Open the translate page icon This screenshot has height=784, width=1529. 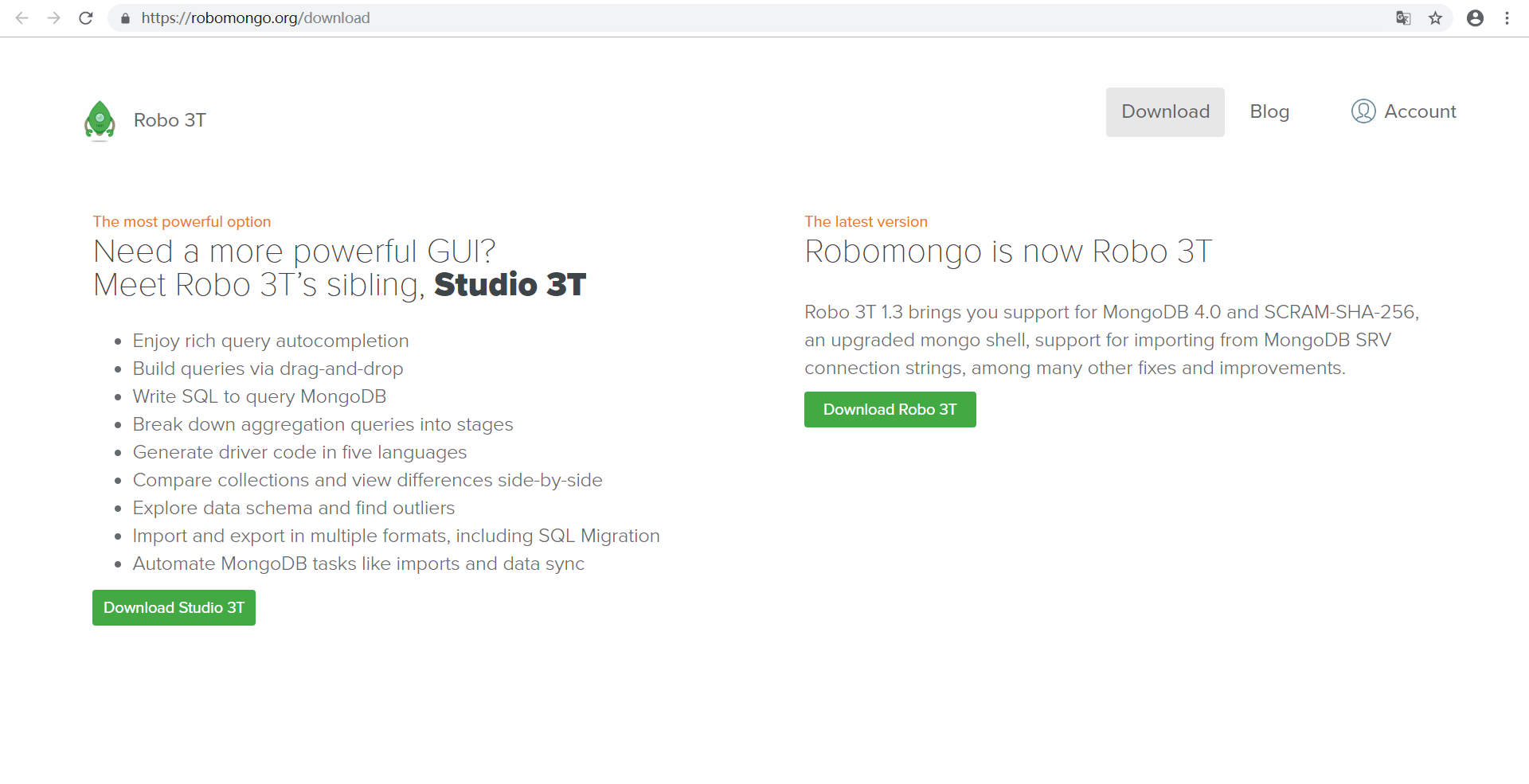click(1403, 18)
